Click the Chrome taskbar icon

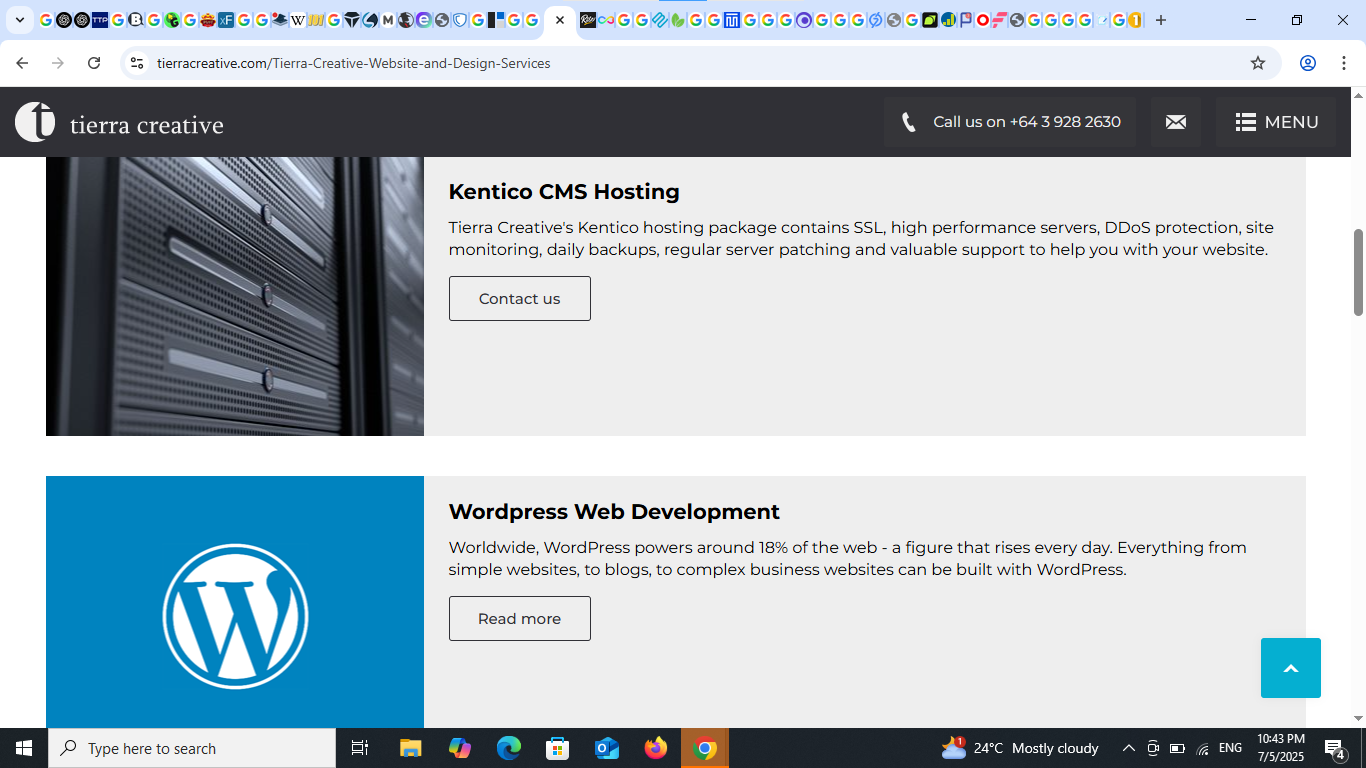pos(705,748)
